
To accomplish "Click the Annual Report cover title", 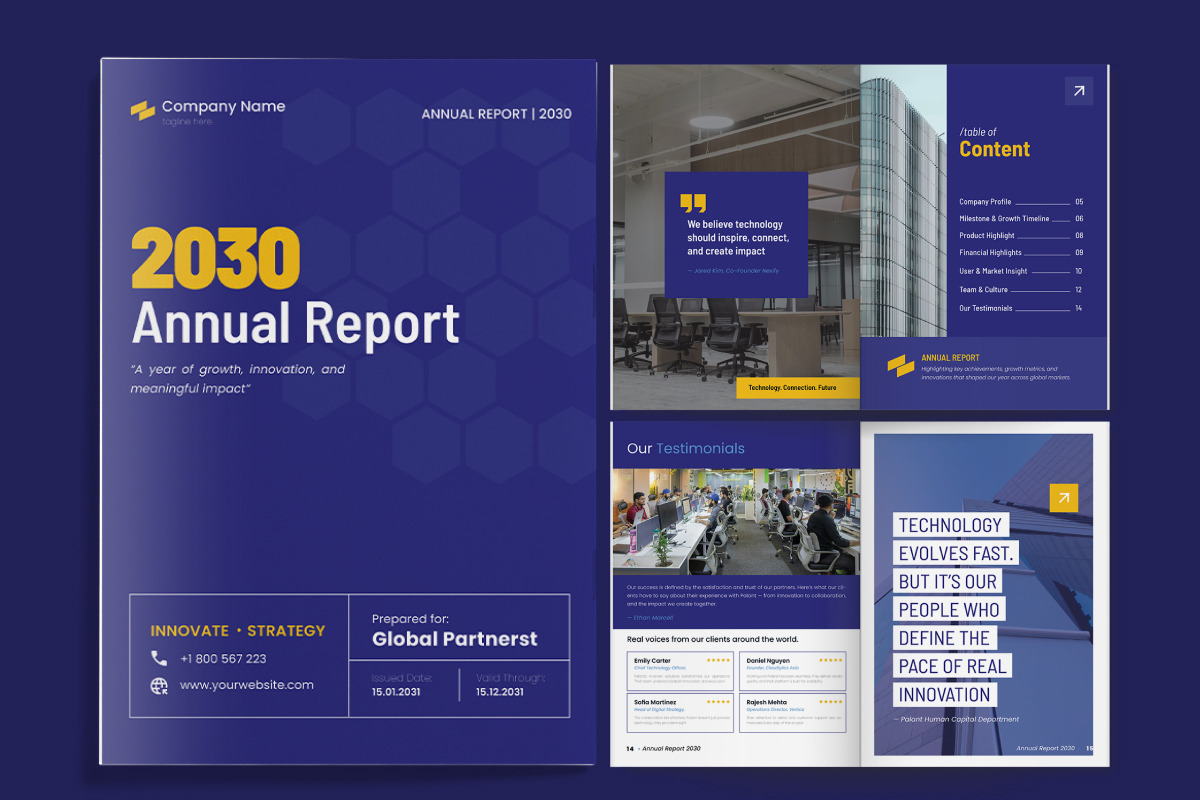I will pyautogui.click(x=295, y=323).
